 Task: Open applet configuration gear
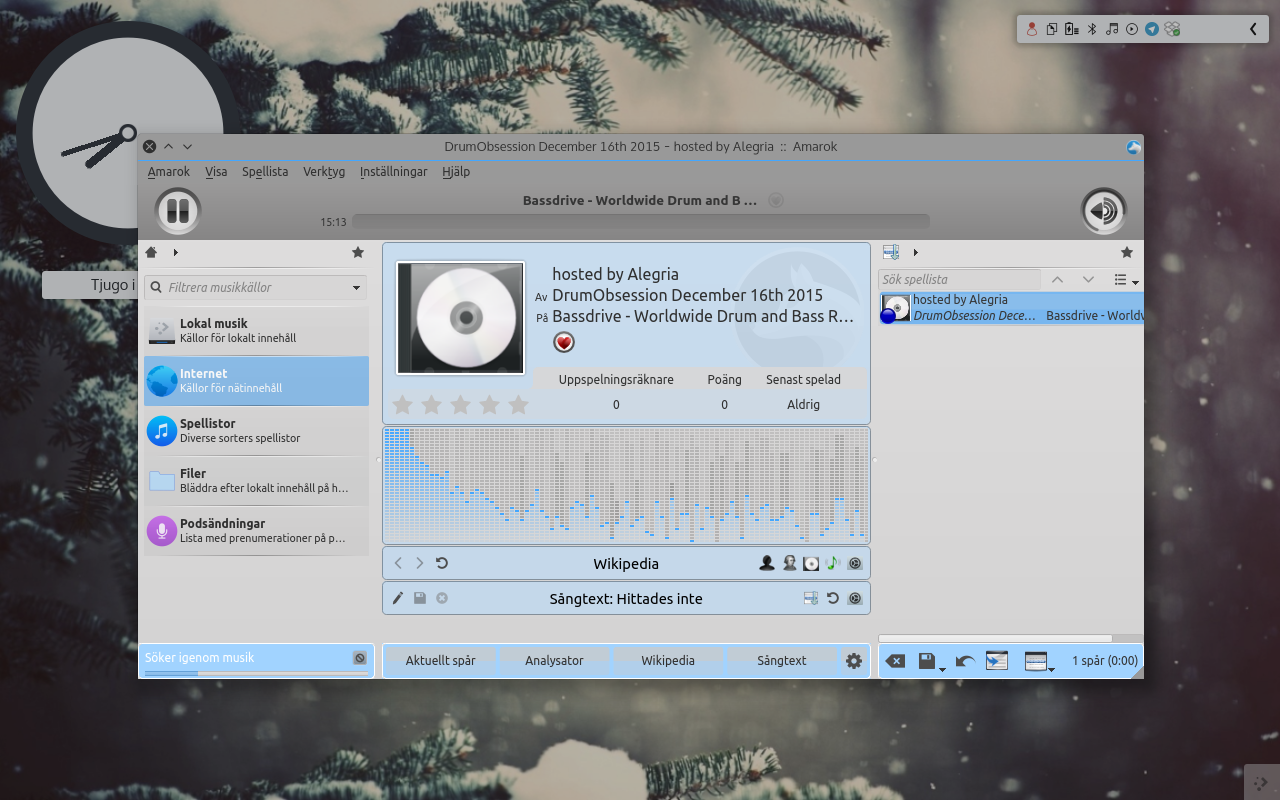(854, 660)
